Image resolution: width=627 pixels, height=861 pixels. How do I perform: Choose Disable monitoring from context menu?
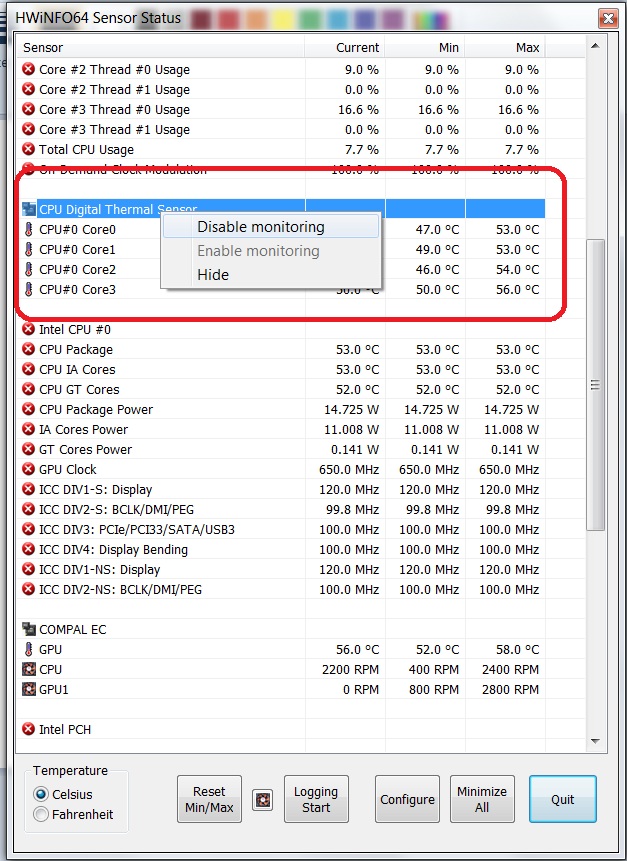[x=271, y=227]
